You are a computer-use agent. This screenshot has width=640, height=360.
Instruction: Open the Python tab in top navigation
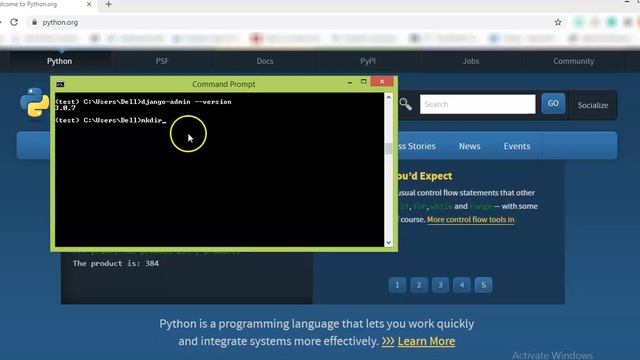(59, 61)
